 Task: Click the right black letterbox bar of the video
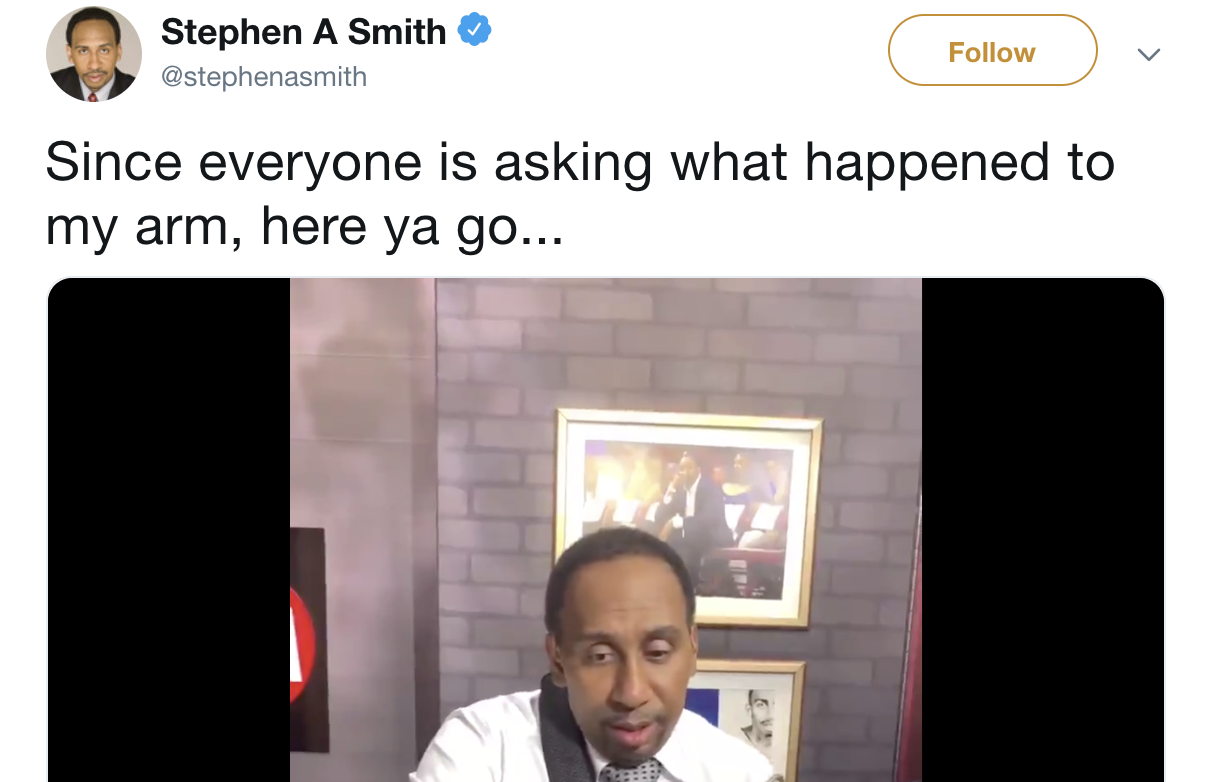tap(1043, 530)
